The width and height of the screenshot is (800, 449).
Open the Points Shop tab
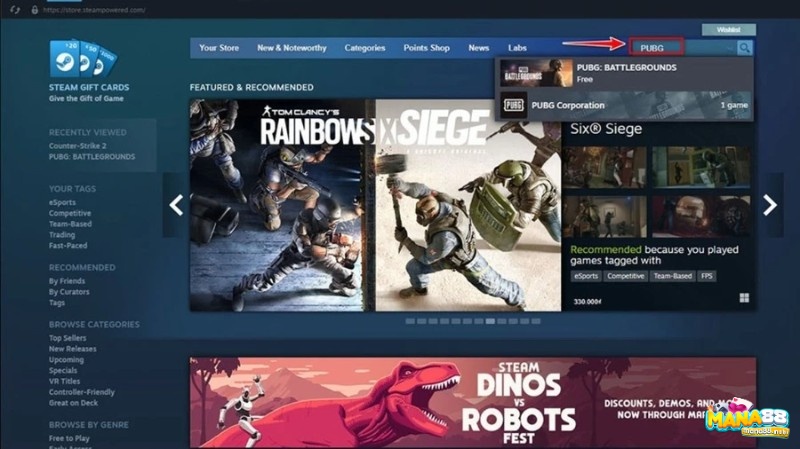pyautogui.click(x=427, y=48)
